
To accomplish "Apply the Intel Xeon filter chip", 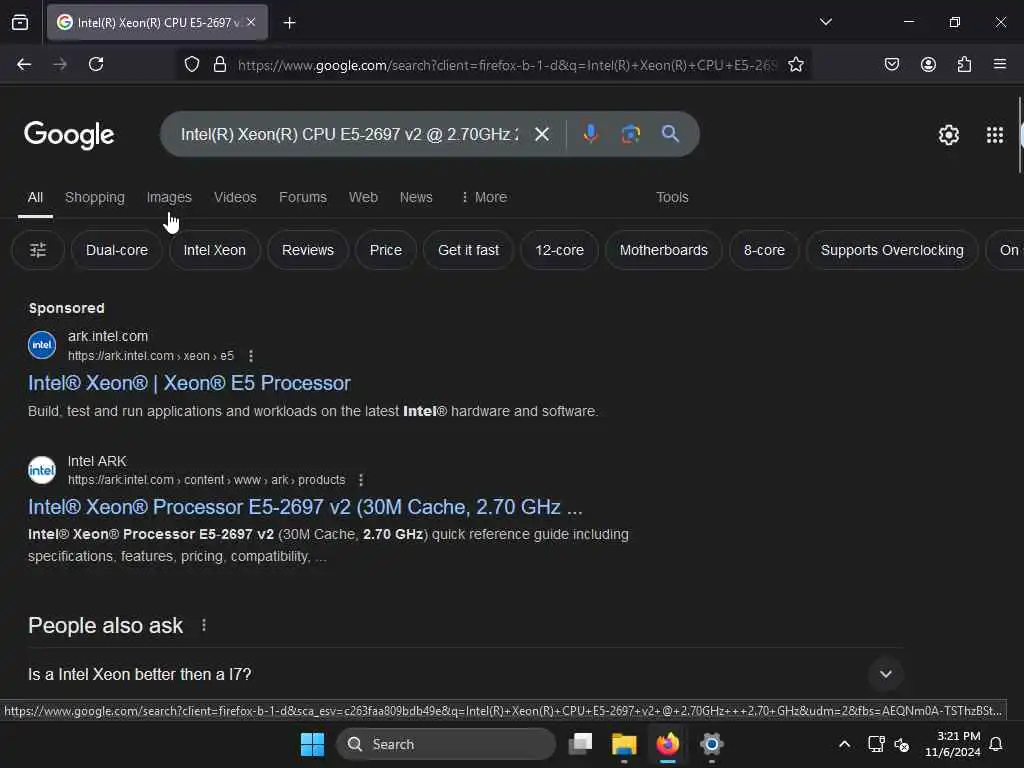I will 215,250.
